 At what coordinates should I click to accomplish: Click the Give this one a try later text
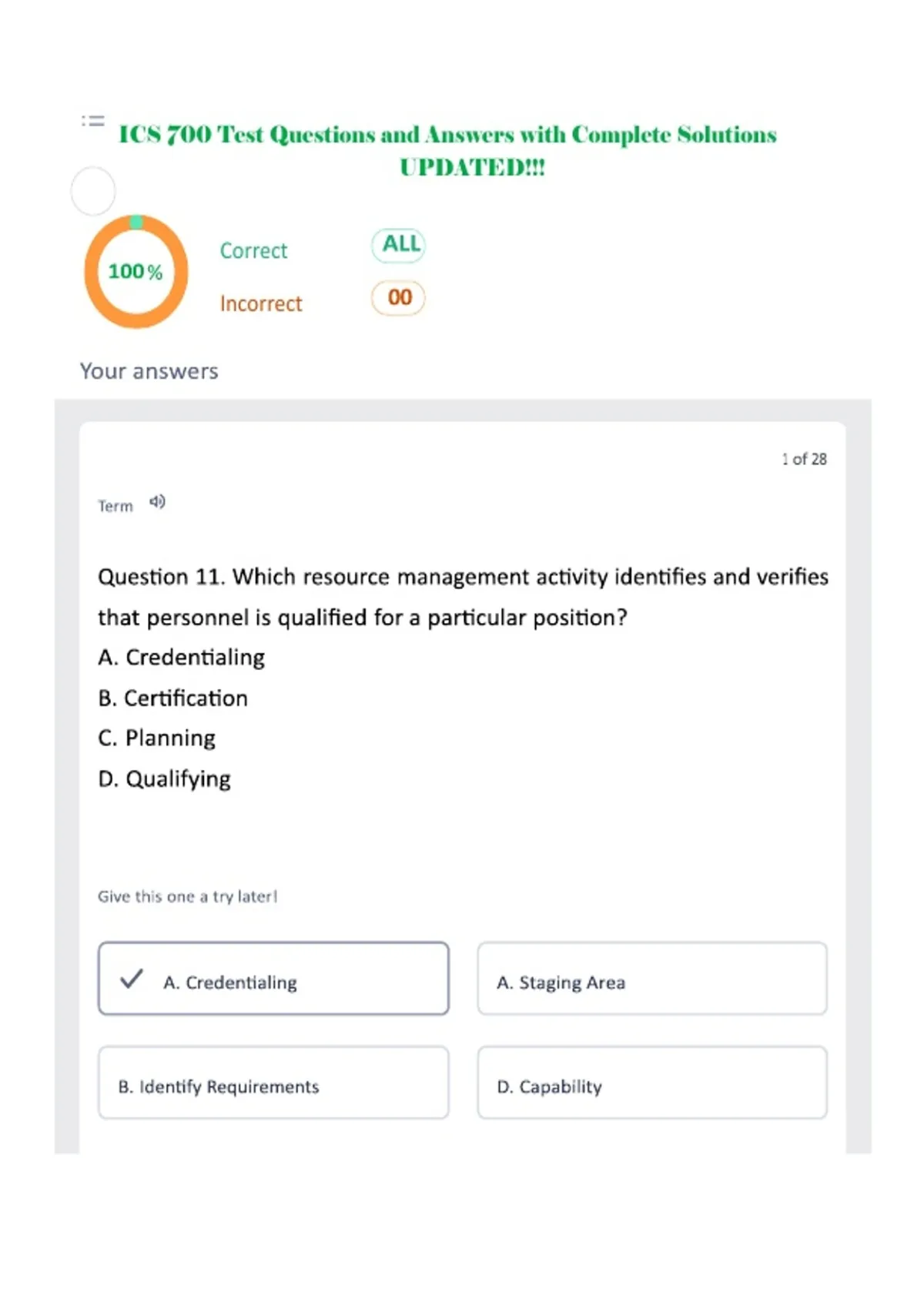point(187,896)
